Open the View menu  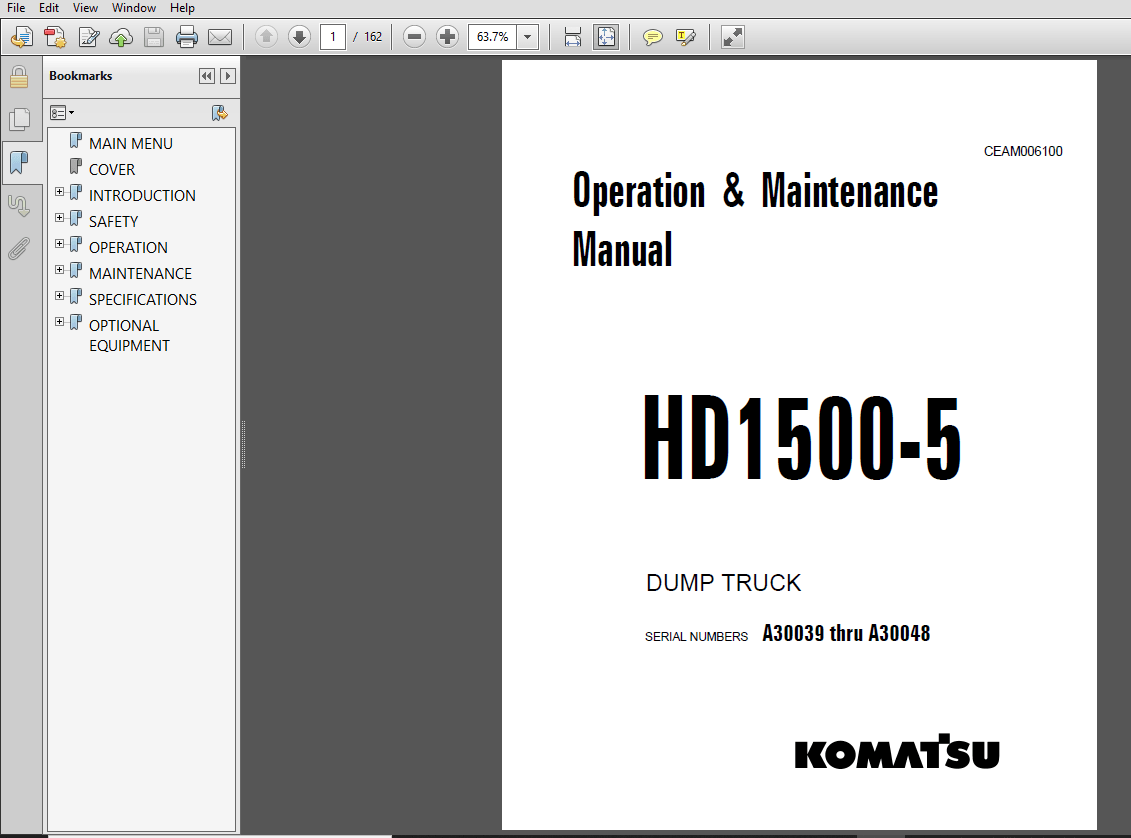click(85, 8)
